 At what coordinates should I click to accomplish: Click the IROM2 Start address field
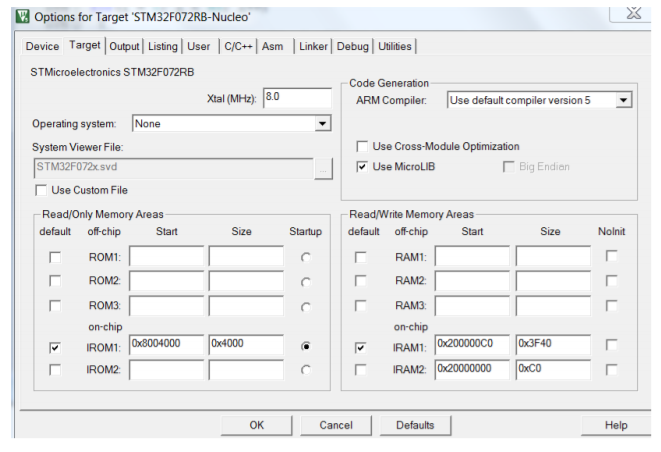click(167, 370)
